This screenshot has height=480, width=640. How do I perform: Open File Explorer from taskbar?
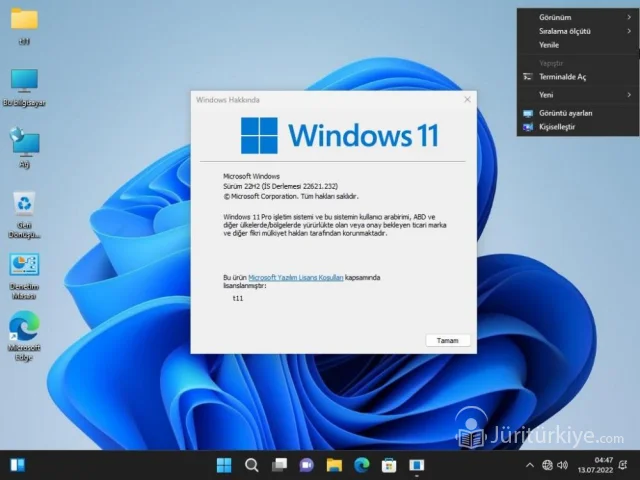pos(334,465)
